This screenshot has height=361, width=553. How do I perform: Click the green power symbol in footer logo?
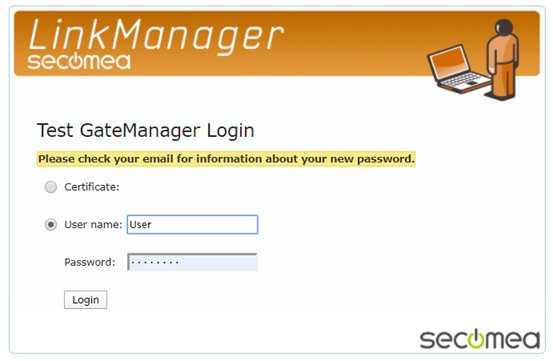476,339
